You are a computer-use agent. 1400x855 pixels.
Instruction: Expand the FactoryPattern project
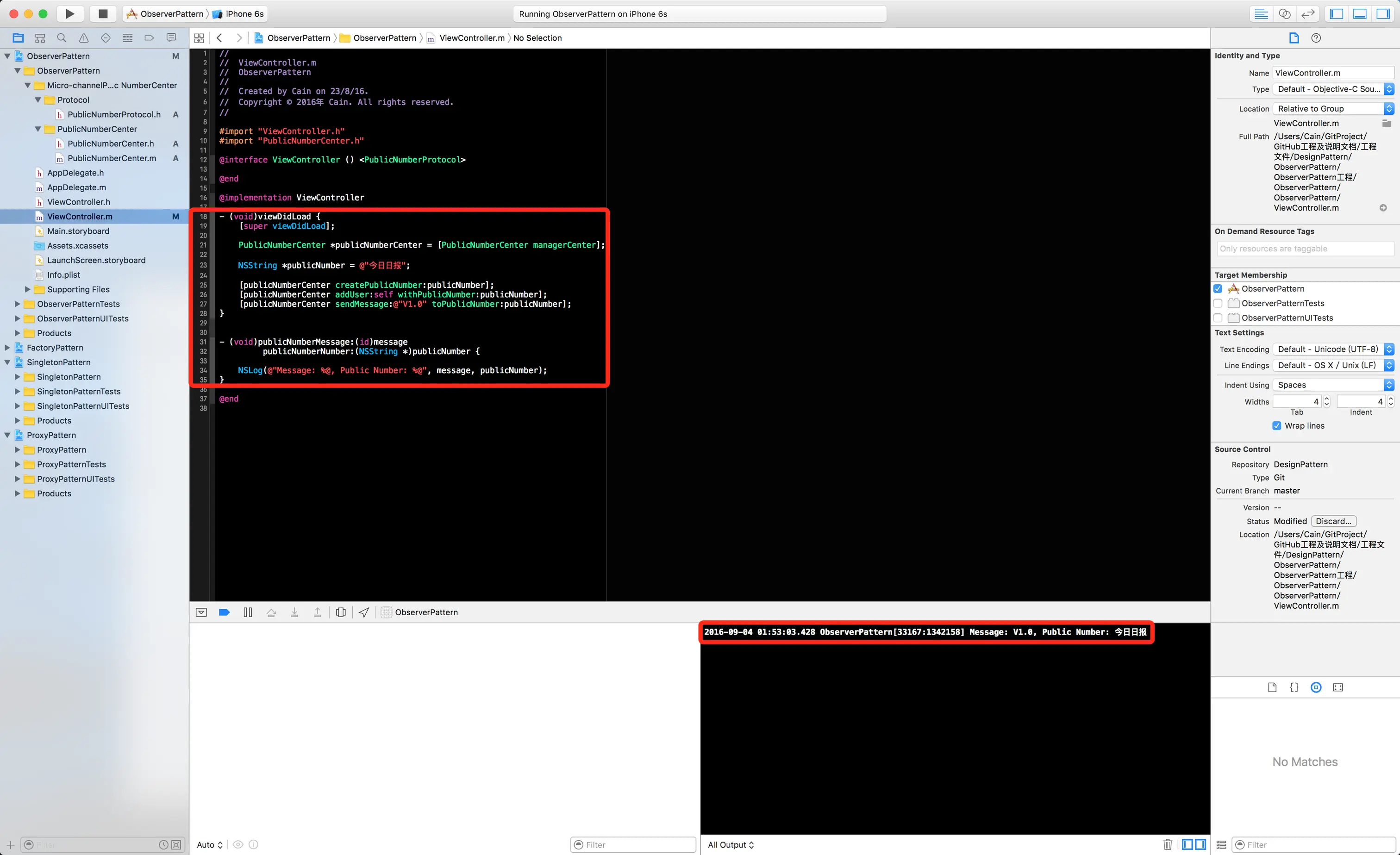7,348
